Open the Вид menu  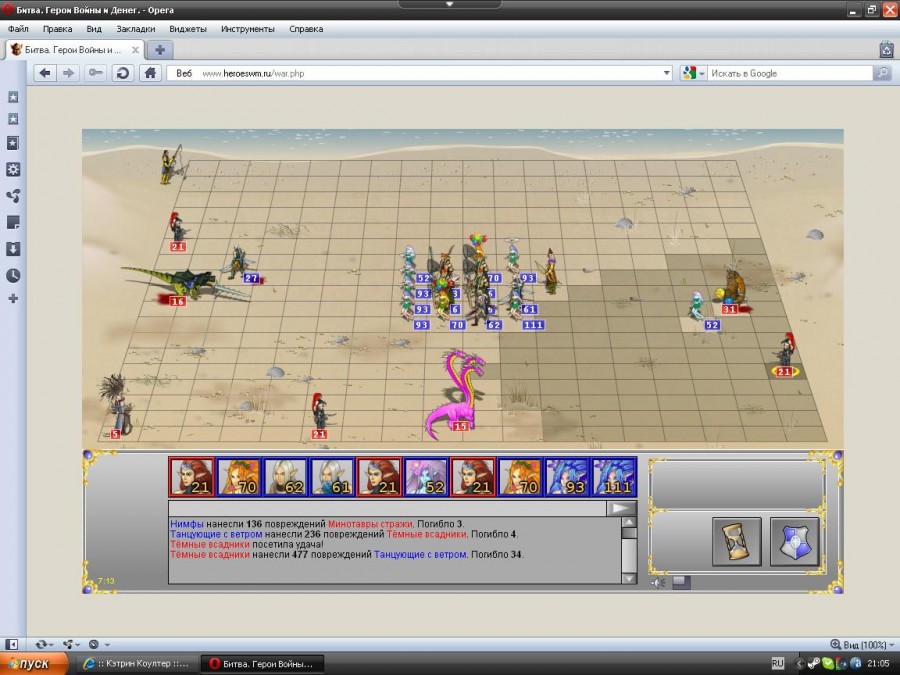pyautogui.click(x=94, y=29)
